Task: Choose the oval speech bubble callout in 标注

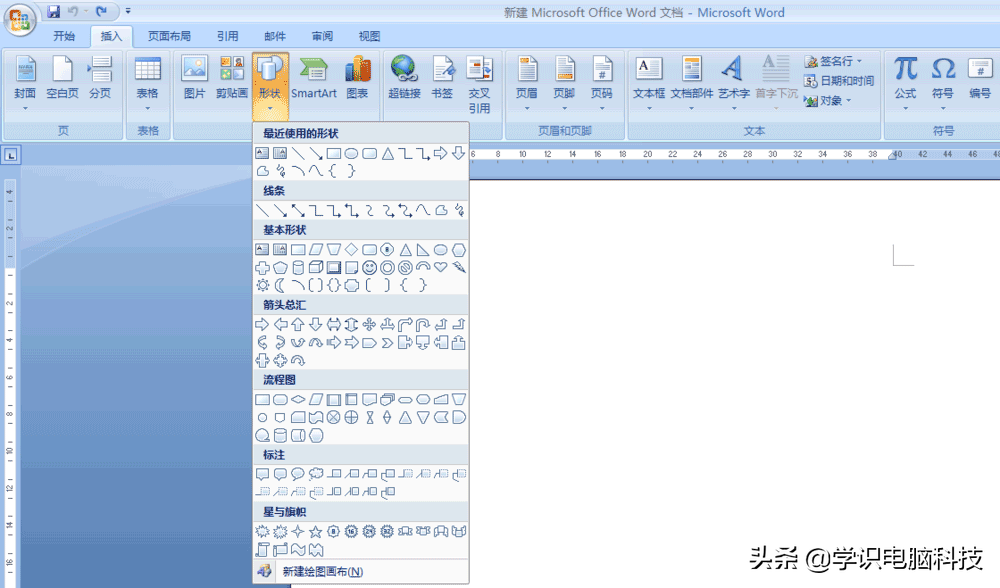Action: click(x=298, y=474)
